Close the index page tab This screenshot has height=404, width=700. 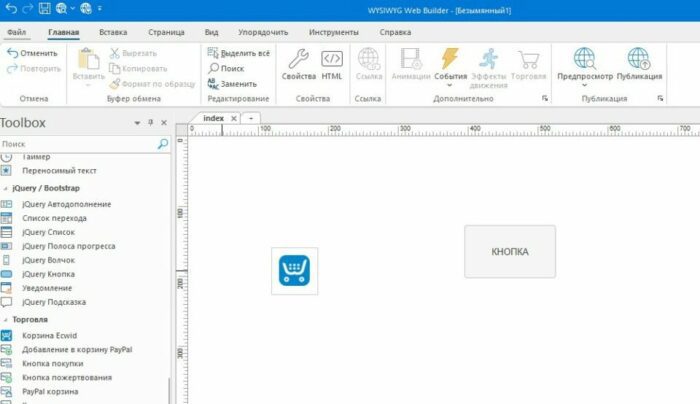(233, 118)
